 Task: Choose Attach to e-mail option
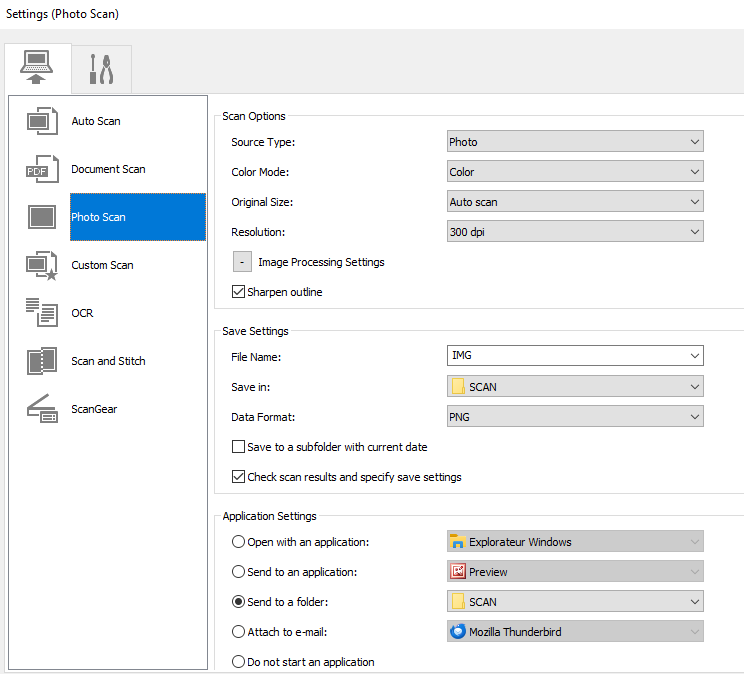click(238, 632)
